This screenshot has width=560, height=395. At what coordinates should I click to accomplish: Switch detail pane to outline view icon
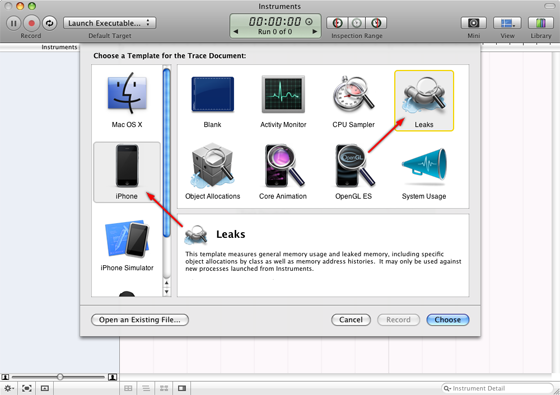click(x=146, y=388)
